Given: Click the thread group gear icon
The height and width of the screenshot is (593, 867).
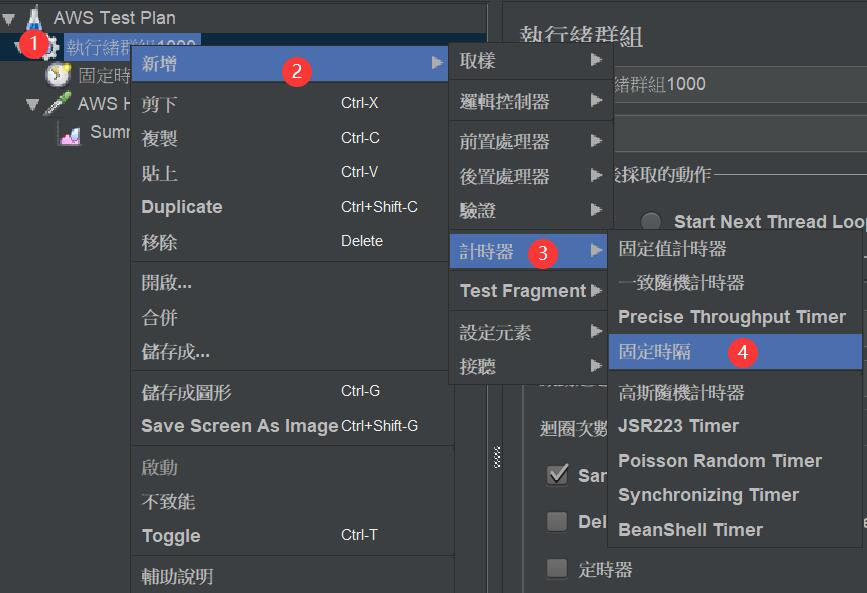Looking at the screenshot, I should [50, 47].
